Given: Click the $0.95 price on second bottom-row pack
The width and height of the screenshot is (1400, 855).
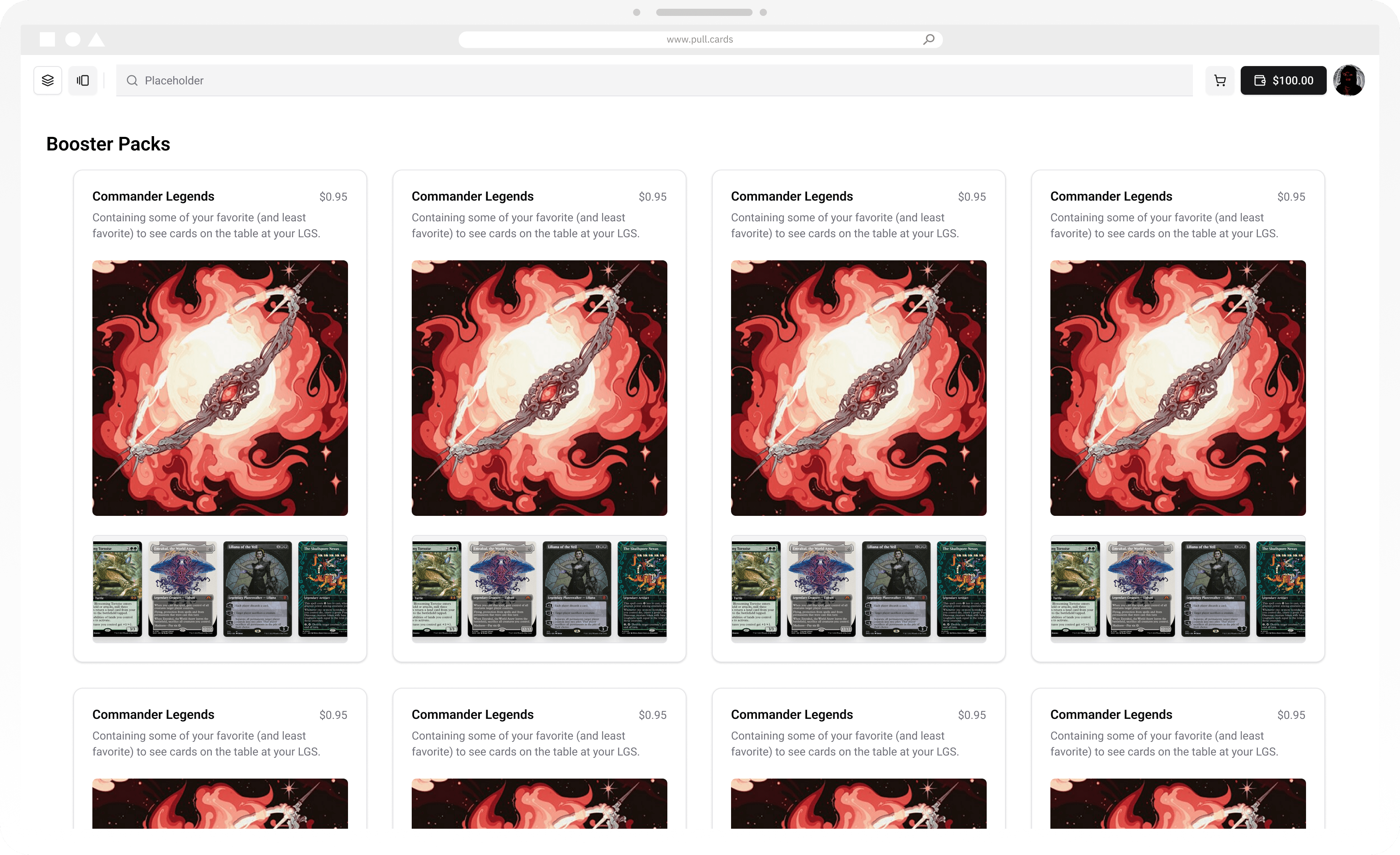Looking at the screenshot, I should (x=653, y=714).
